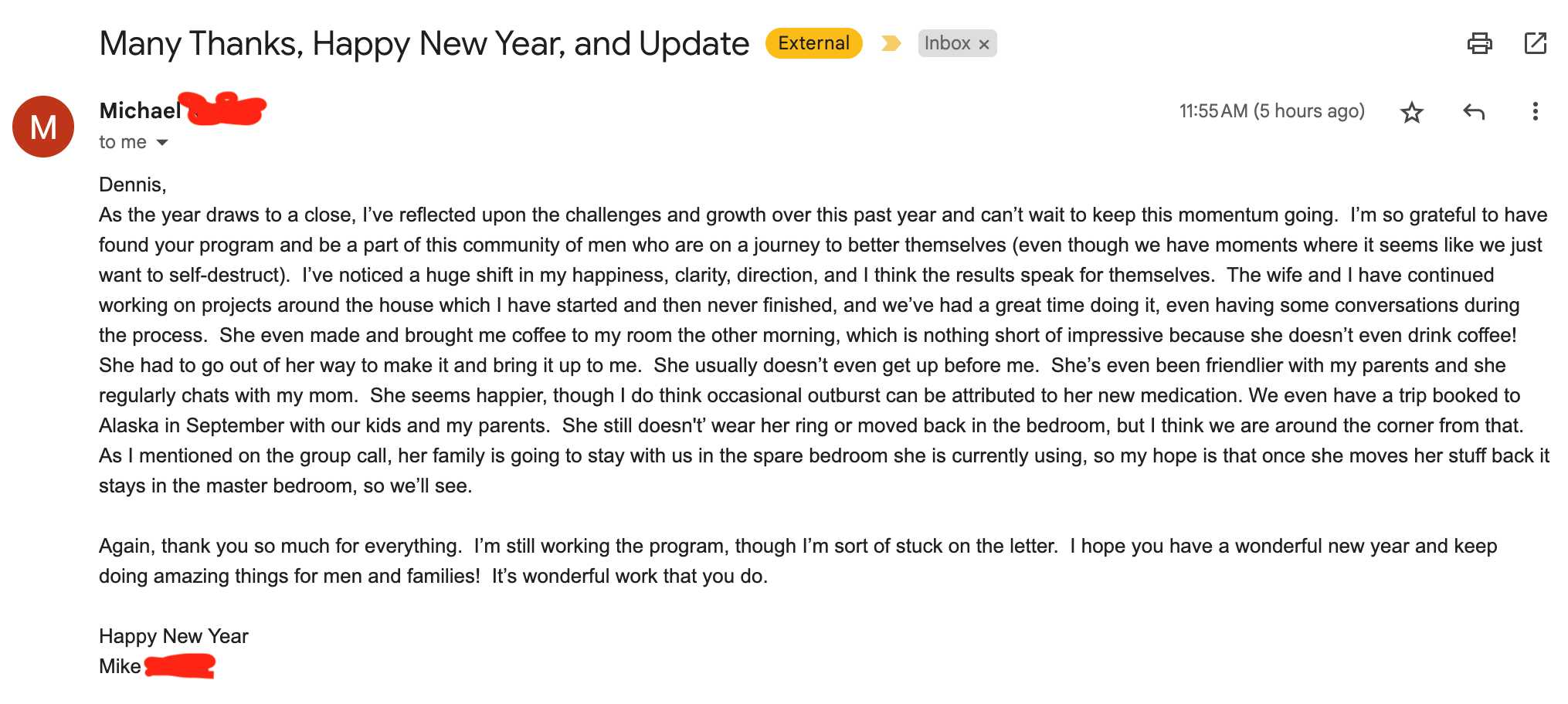The width and height of the screenshot is (1568, 704).
Task: Open the three-dot More options menu
Action: pyautogui.click(x=1535, y=112)
